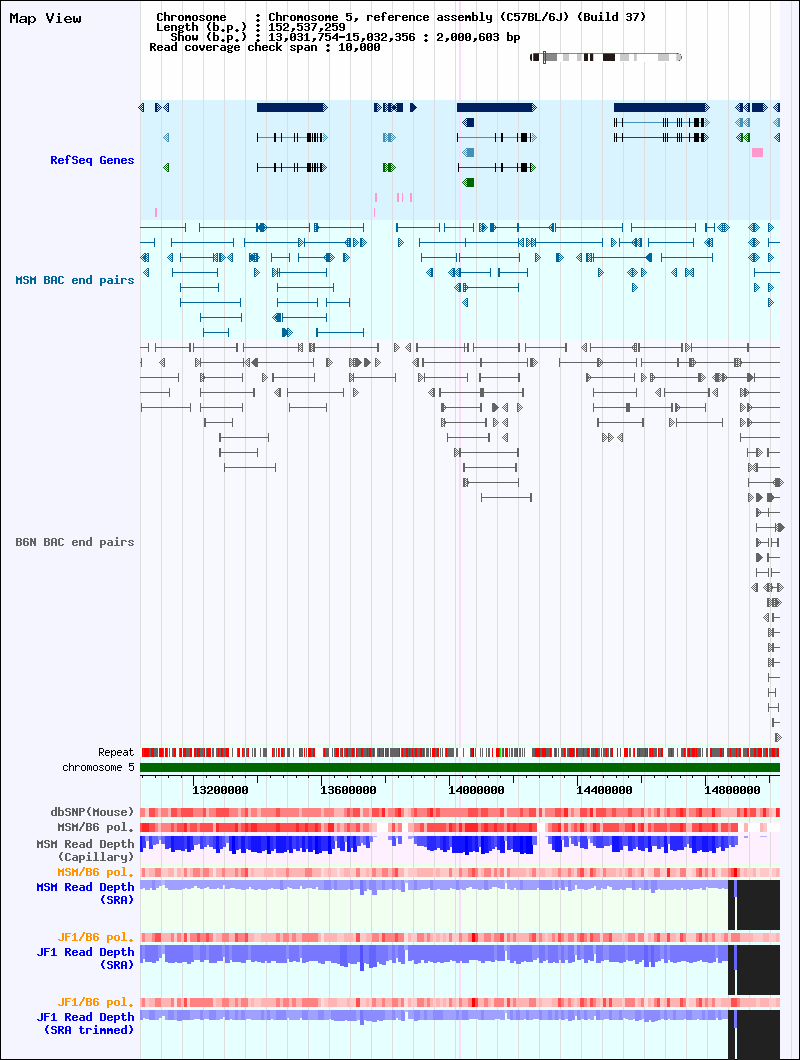
Task: Click the Map View title
Action: 45,18
